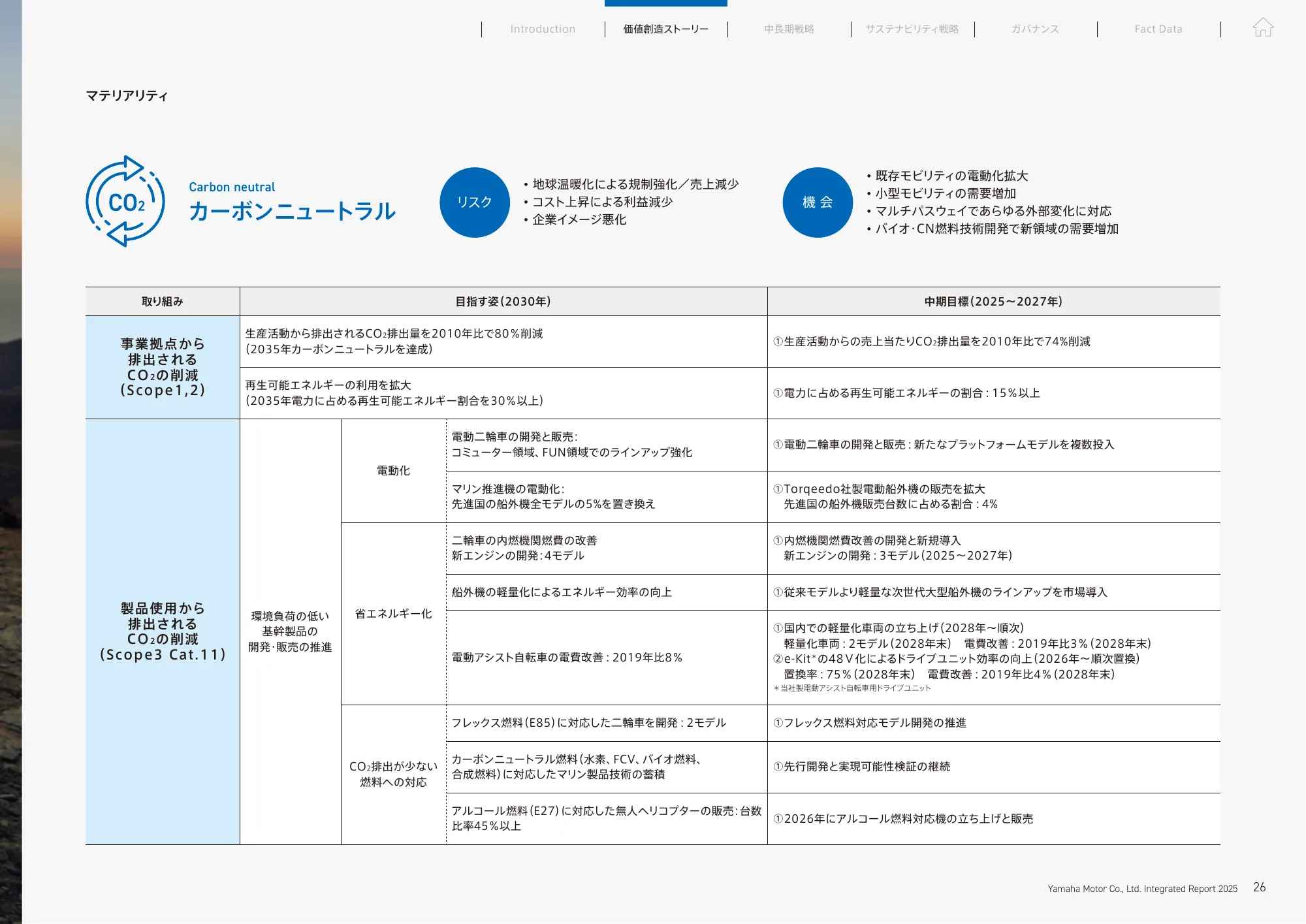Switch to the 価値創造ストーリー tab
This screenshot has width=1306, height=924.
665,29
